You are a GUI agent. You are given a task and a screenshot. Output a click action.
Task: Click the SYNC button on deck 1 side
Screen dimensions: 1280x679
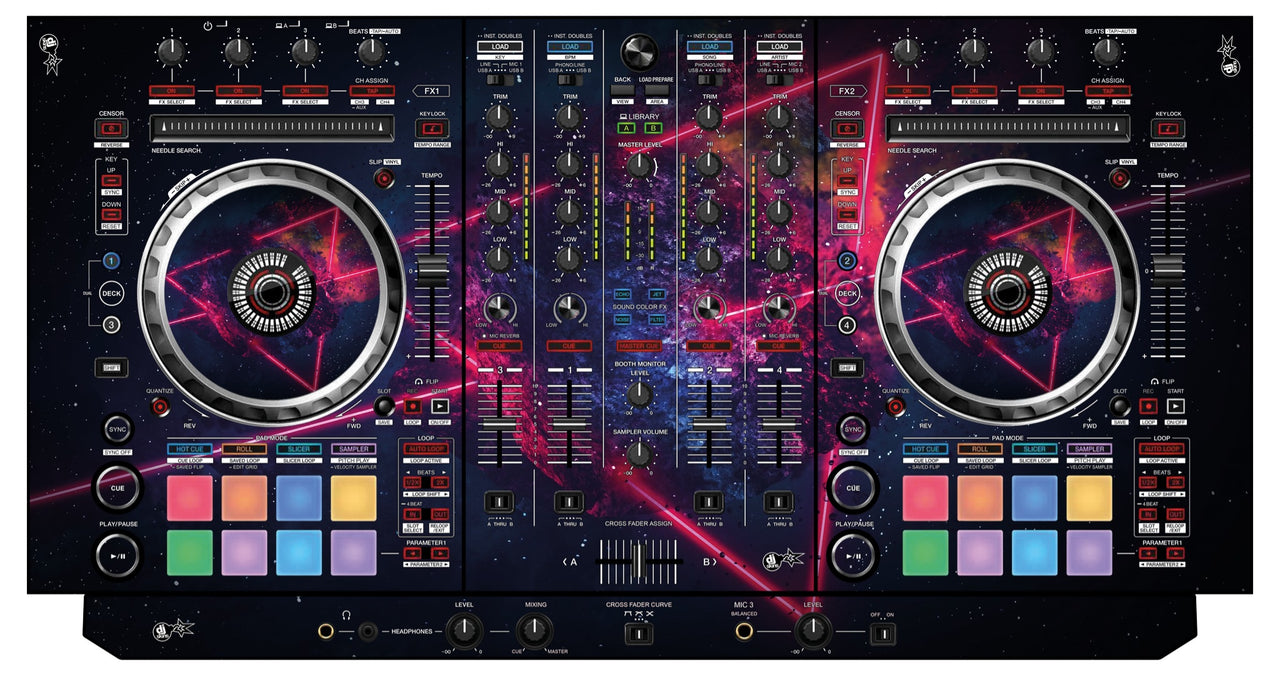[118, 429]
